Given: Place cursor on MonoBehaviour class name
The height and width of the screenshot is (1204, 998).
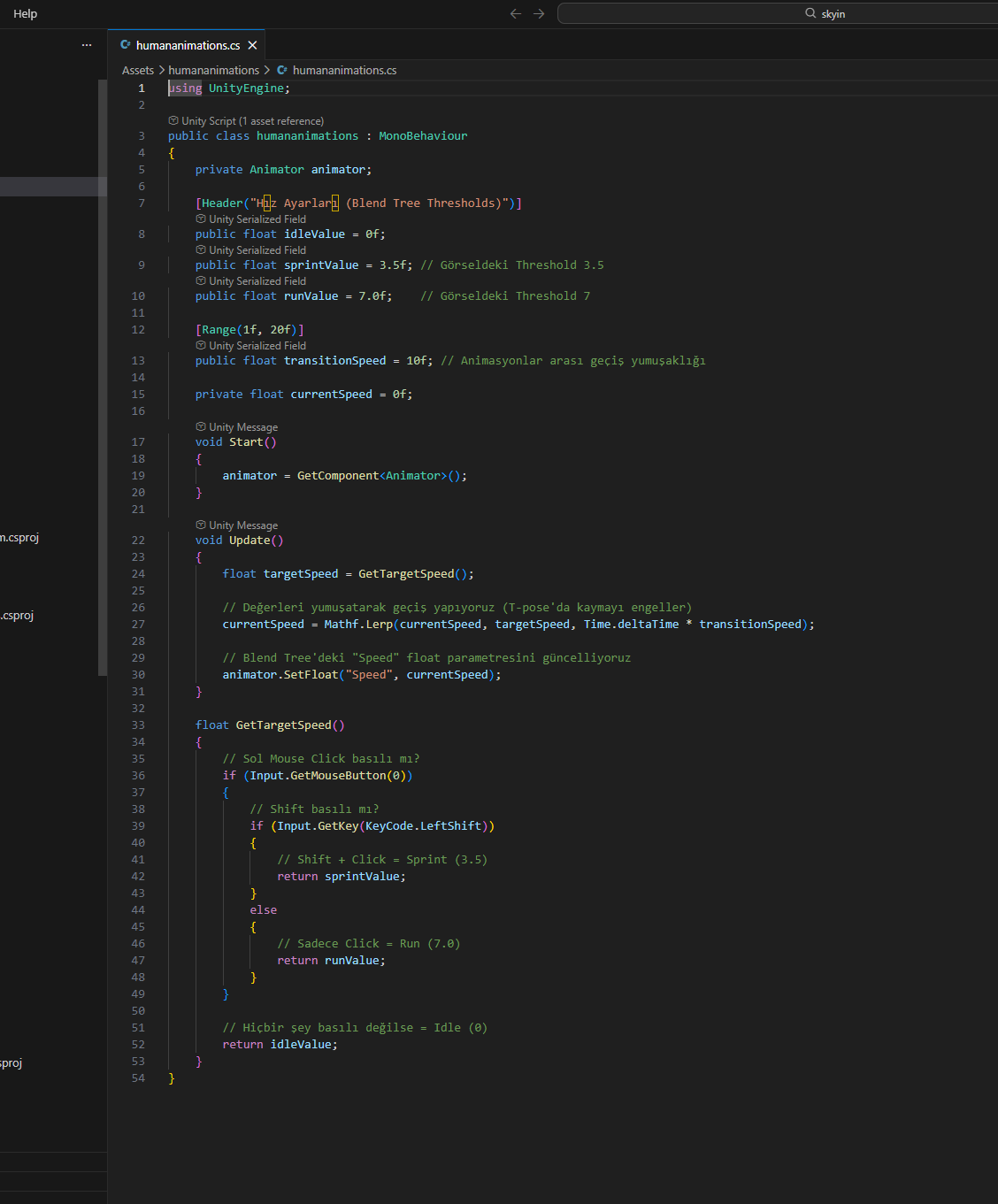Looking at the screenshot, I should [x=423, y=136].
